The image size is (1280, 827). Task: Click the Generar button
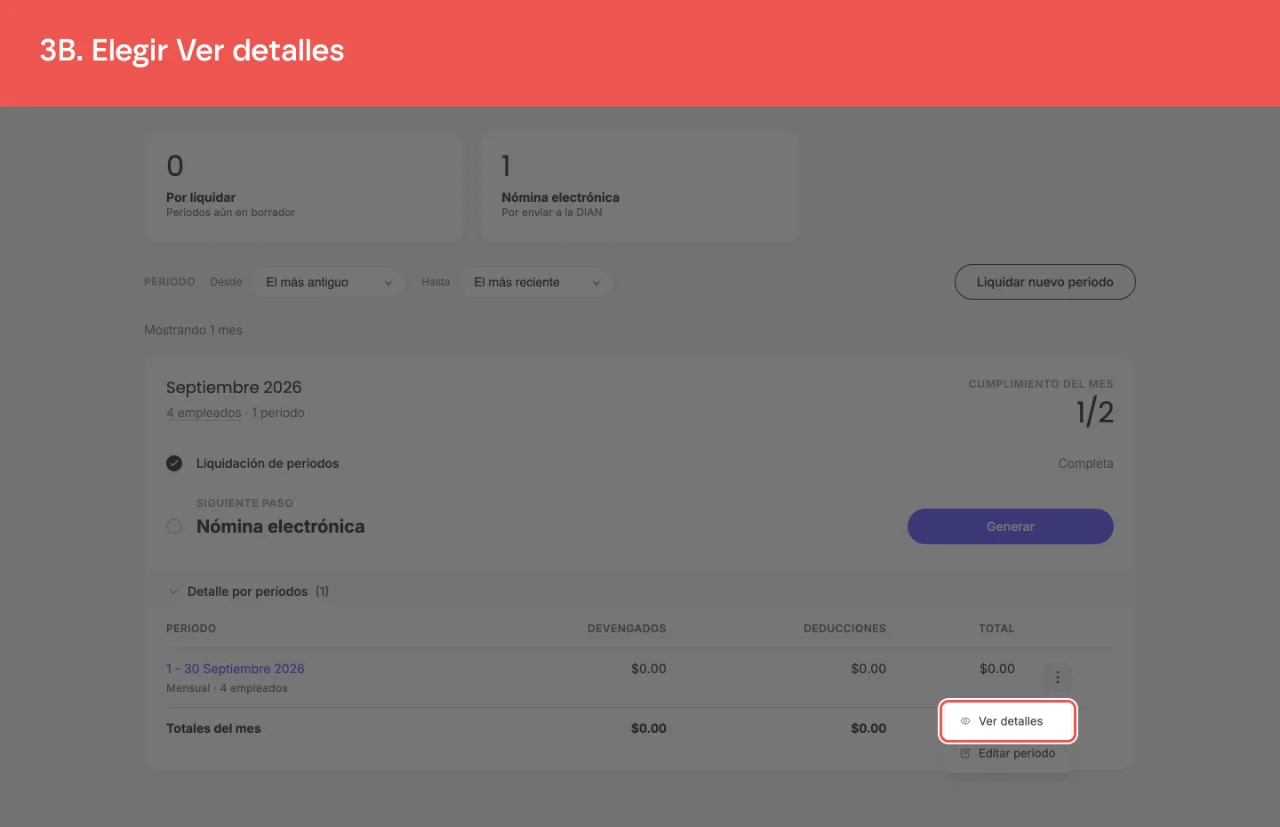(1010, 526)
